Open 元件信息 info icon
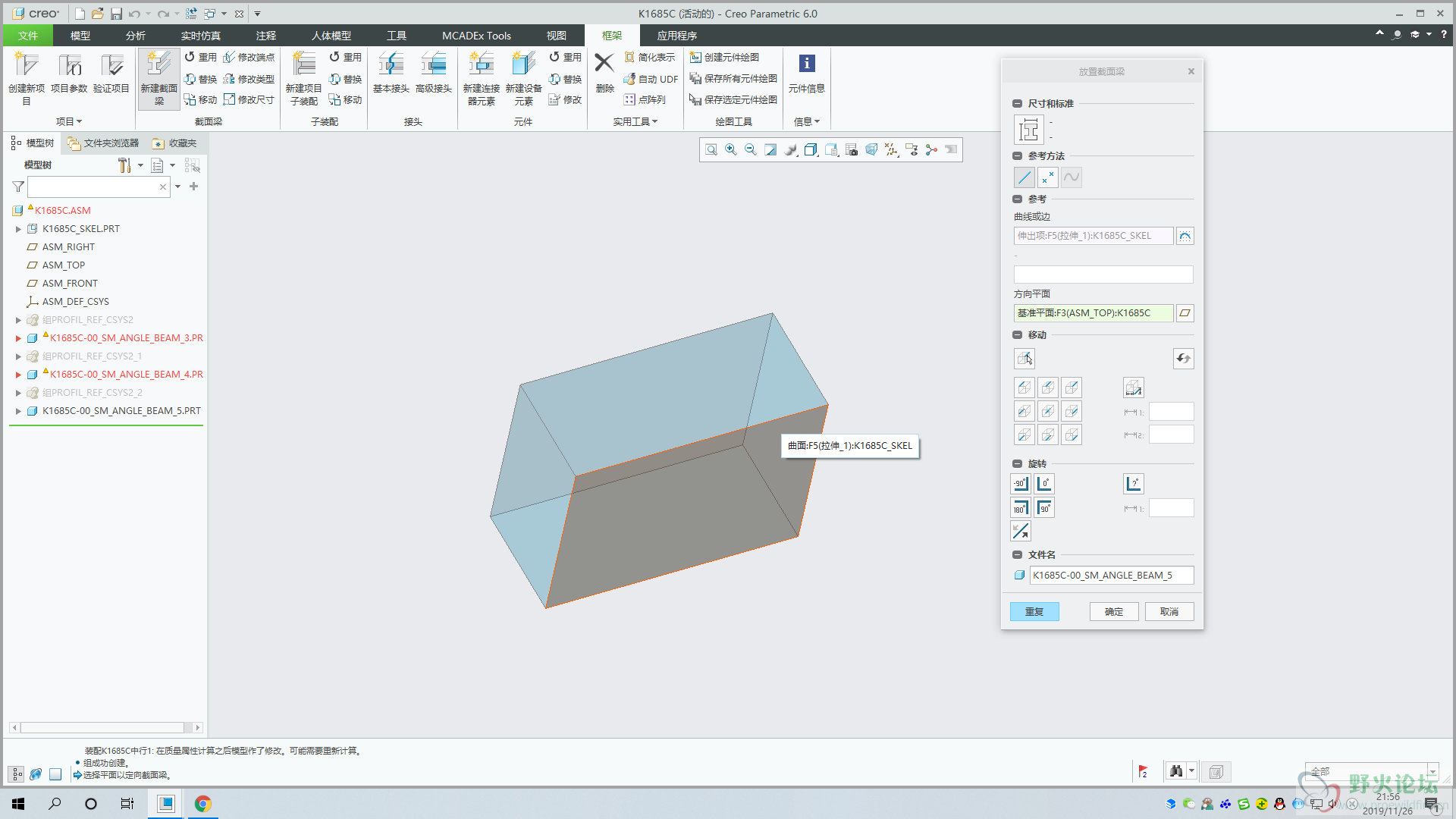The image size is (1456, 819). coord(807,74)
